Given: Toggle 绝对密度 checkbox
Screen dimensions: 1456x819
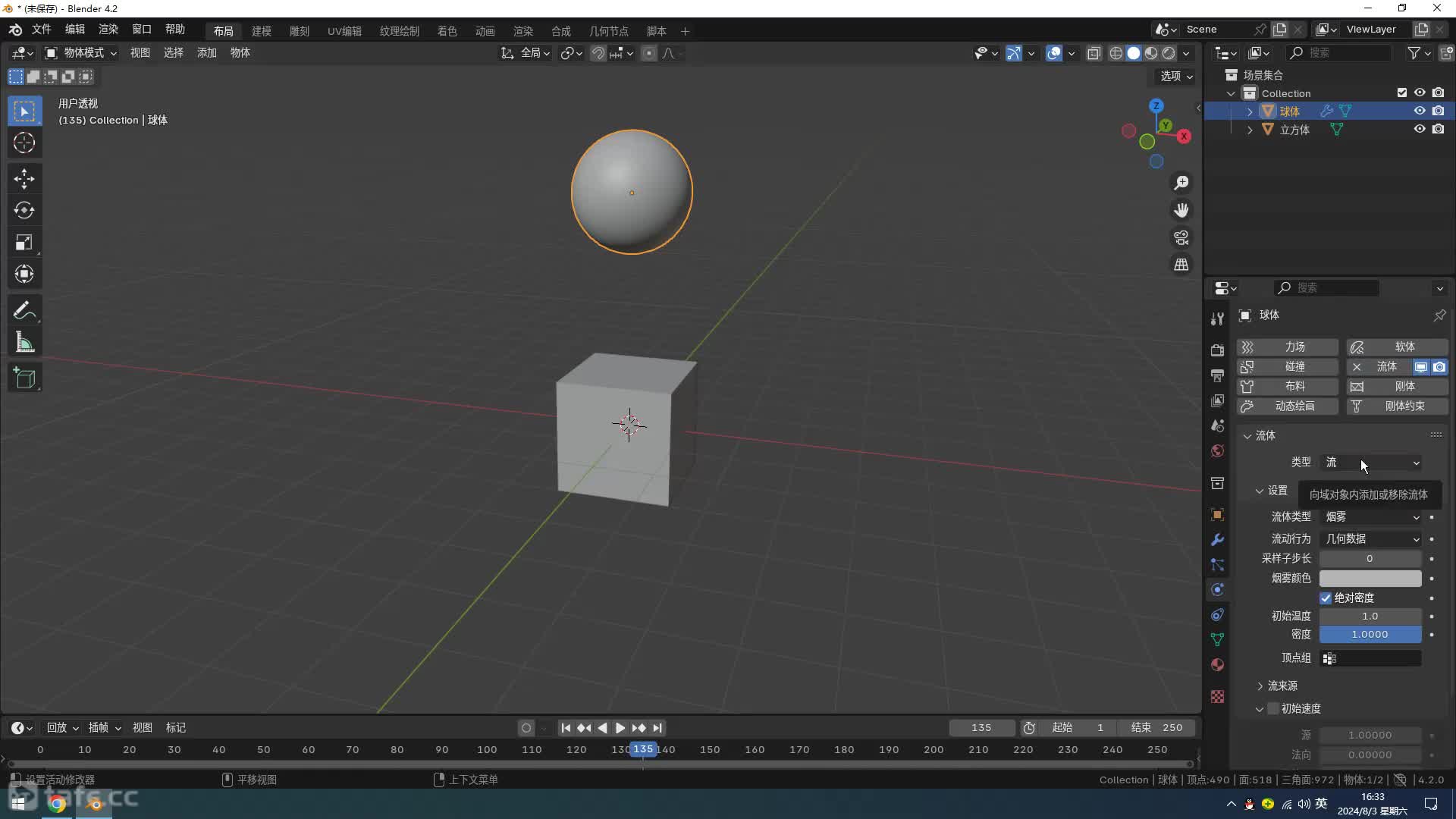Looking at the screenshot, I should [x=1326, y=598].
